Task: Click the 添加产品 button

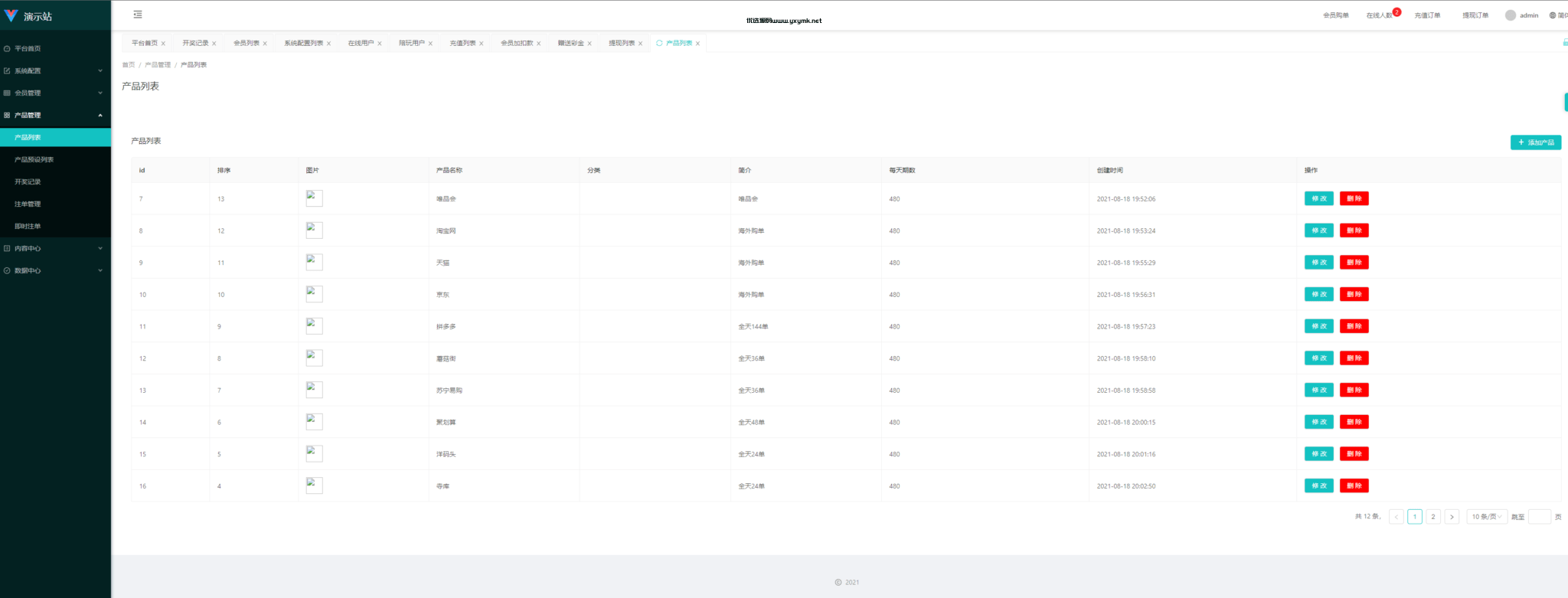Action: coord(1536,142)
